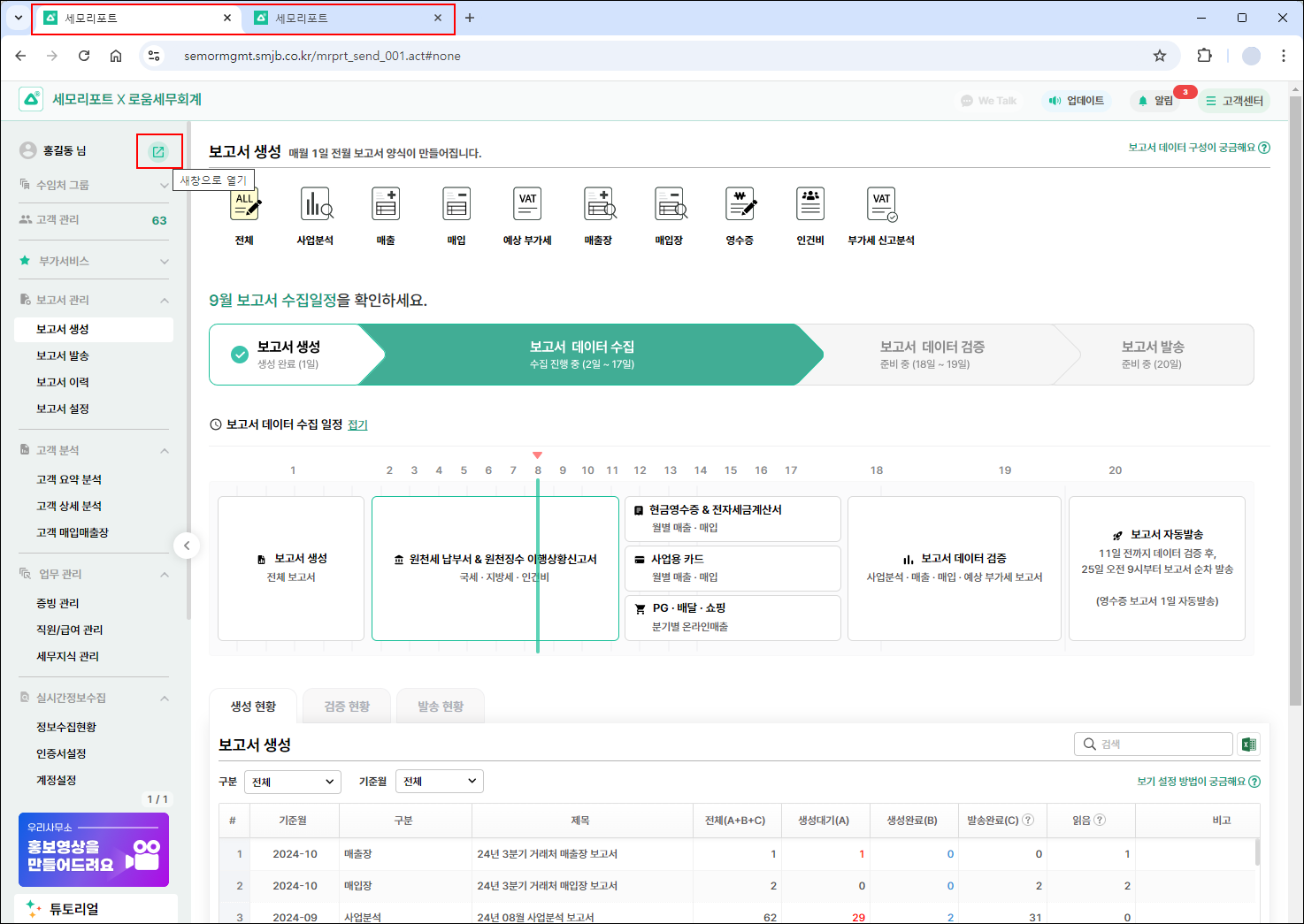Image resolution: width=1304 pixels, height=924 pixels.
Task: Select the 매출 report icon
Action: [386, 205]
